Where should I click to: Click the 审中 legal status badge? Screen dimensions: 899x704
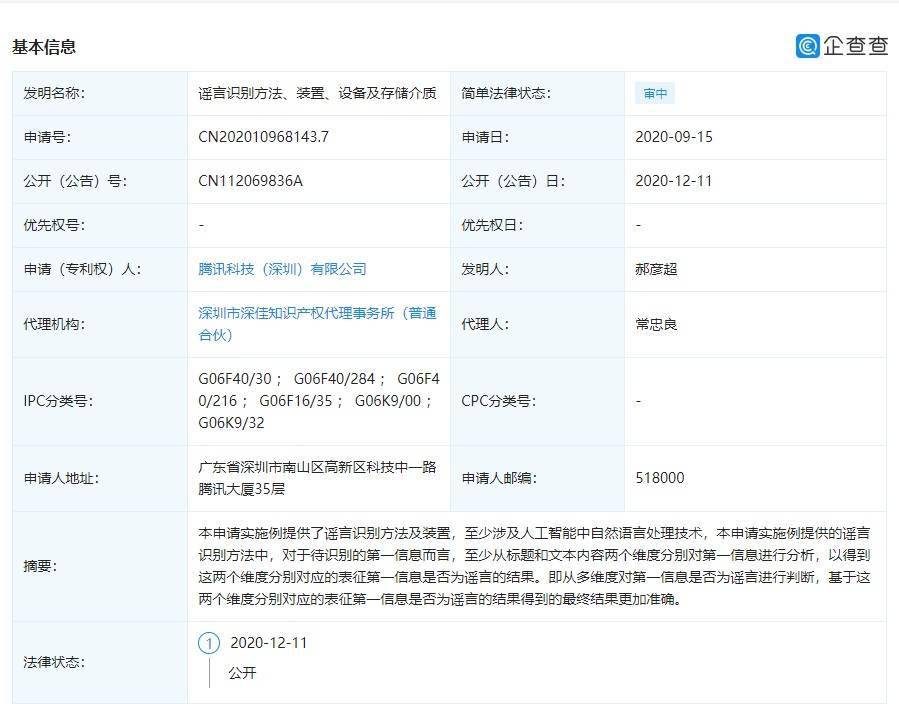tap(655, 93)
